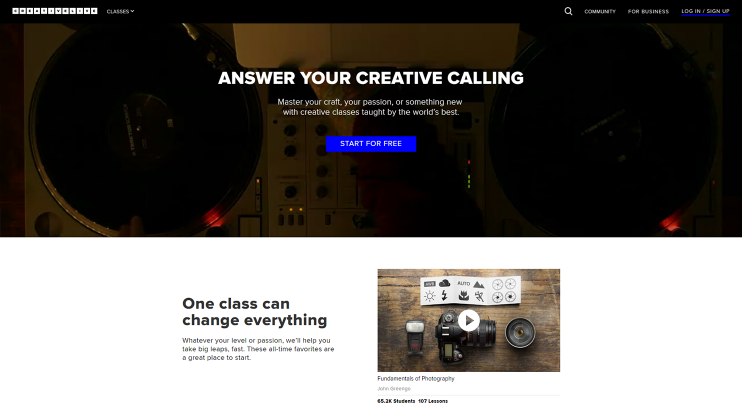742x416 pixels.
Task: Open the Fundamentals of Photography title link
Action: coord(415,379)
